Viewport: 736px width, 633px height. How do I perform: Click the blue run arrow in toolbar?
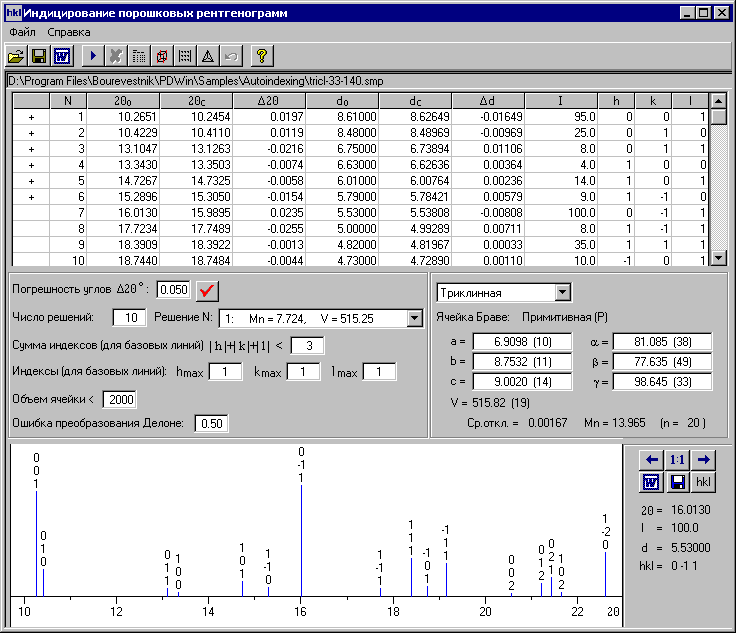[x=94, y=56]
